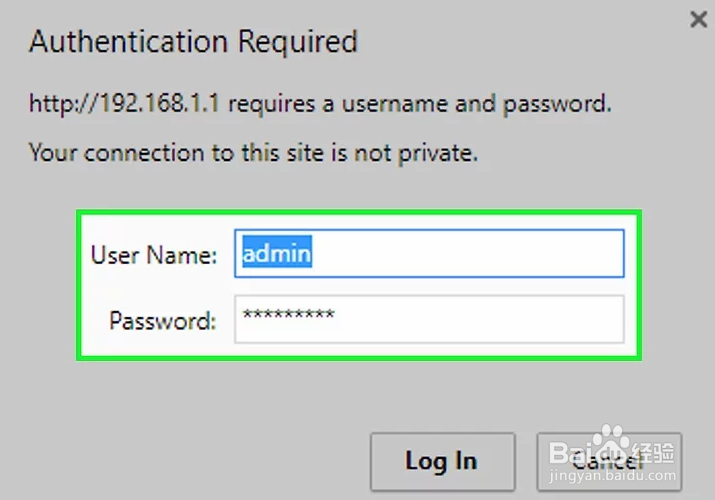Click empty space after asterisks in Password
This screenshot has height=500, width=715.
[x=480, y=320]
